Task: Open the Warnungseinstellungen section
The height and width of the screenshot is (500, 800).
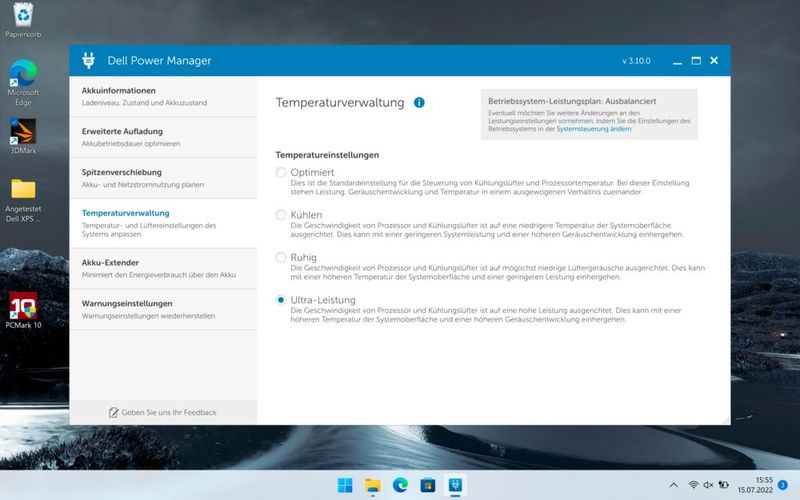Action: pyautogui.click(x=163, y=309)
